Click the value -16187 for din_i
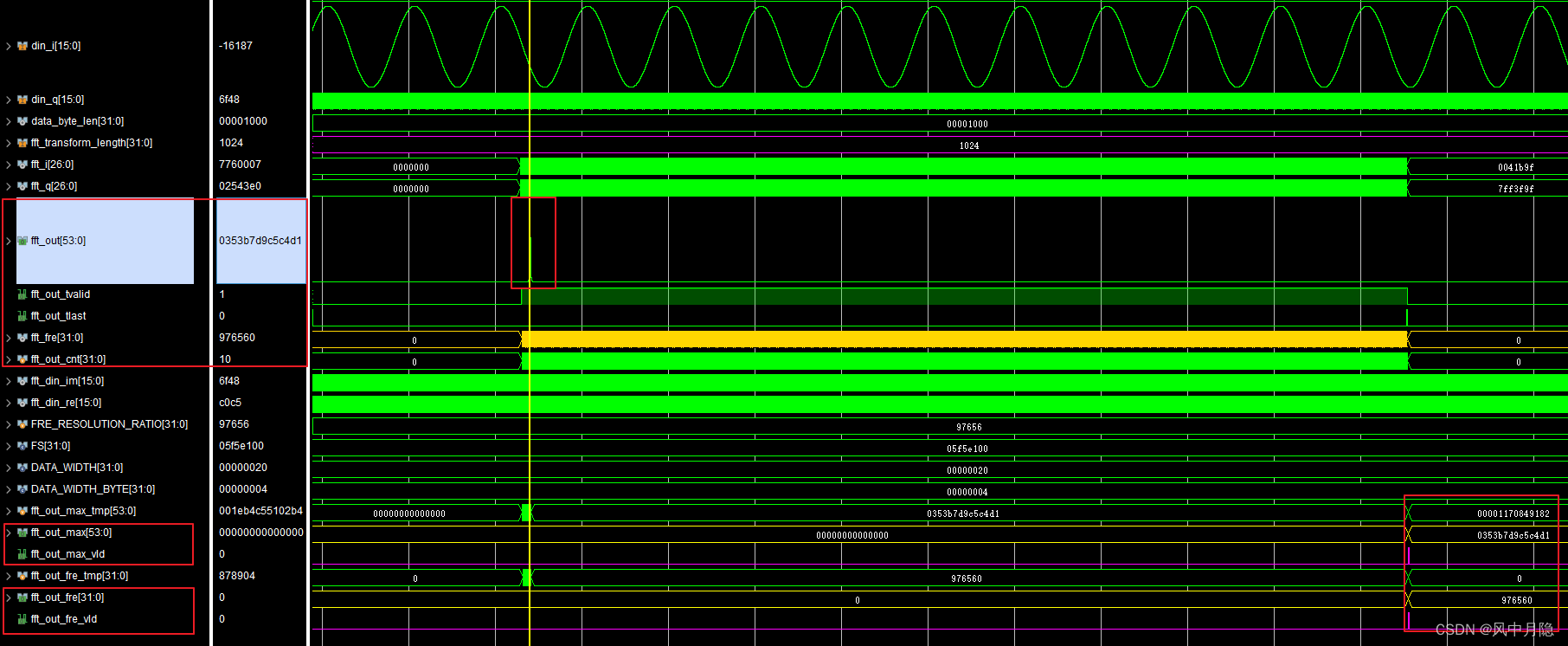 [x=235, y=46]
